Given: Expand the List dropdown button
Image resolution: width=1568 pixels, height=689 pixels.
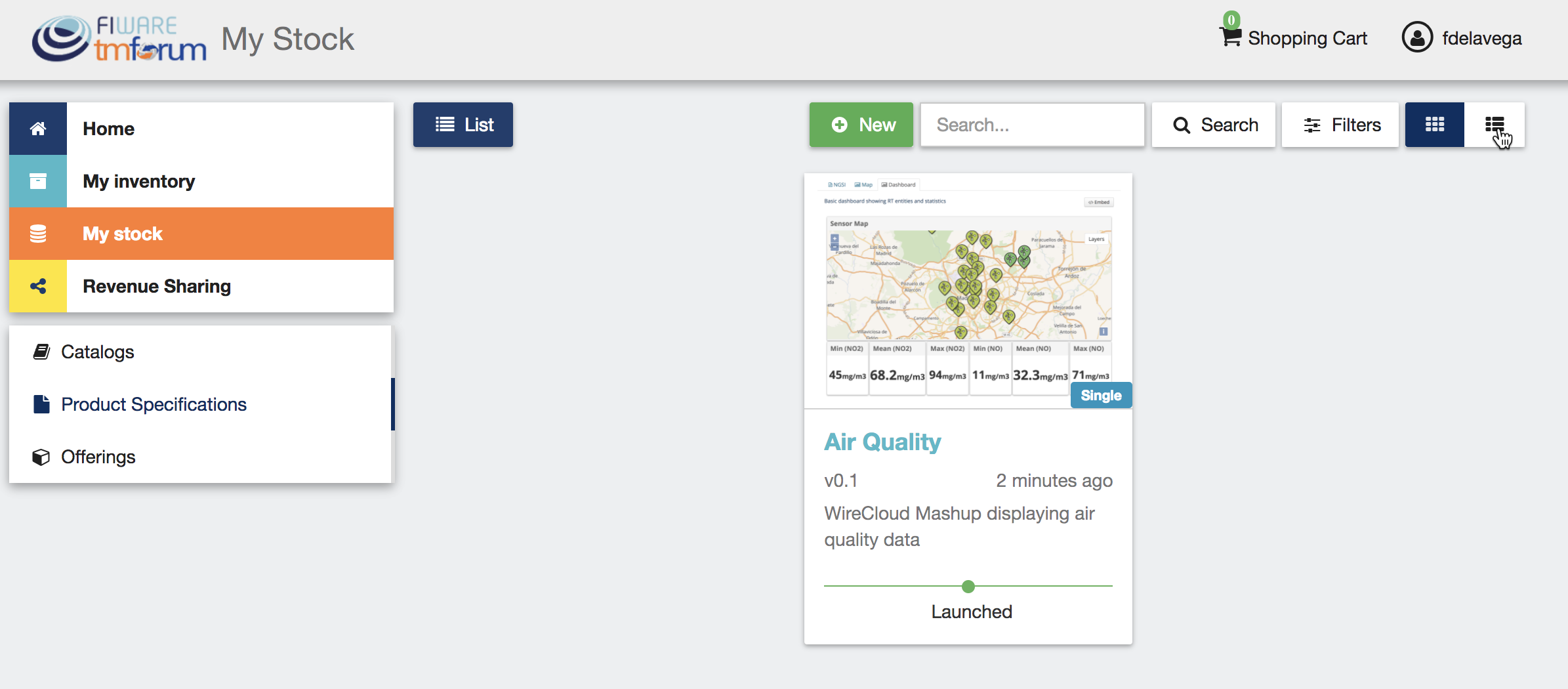Looking at the screenshot, I should (x=463, y=125).
